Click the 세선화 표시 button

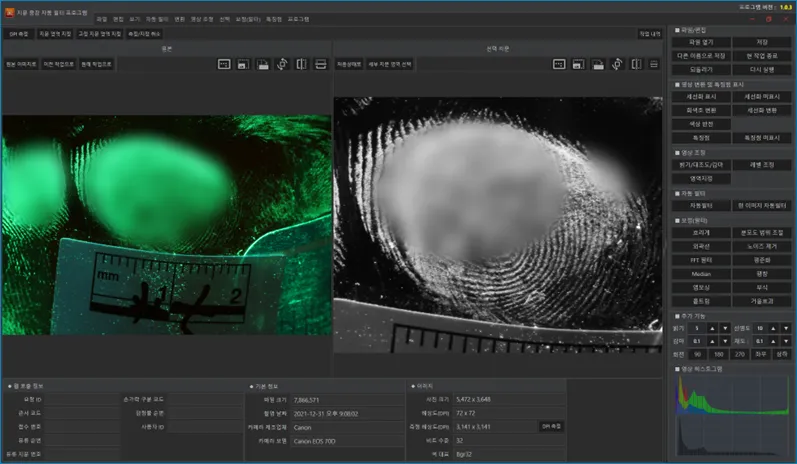pyautogui.click(x=701, y=97)
